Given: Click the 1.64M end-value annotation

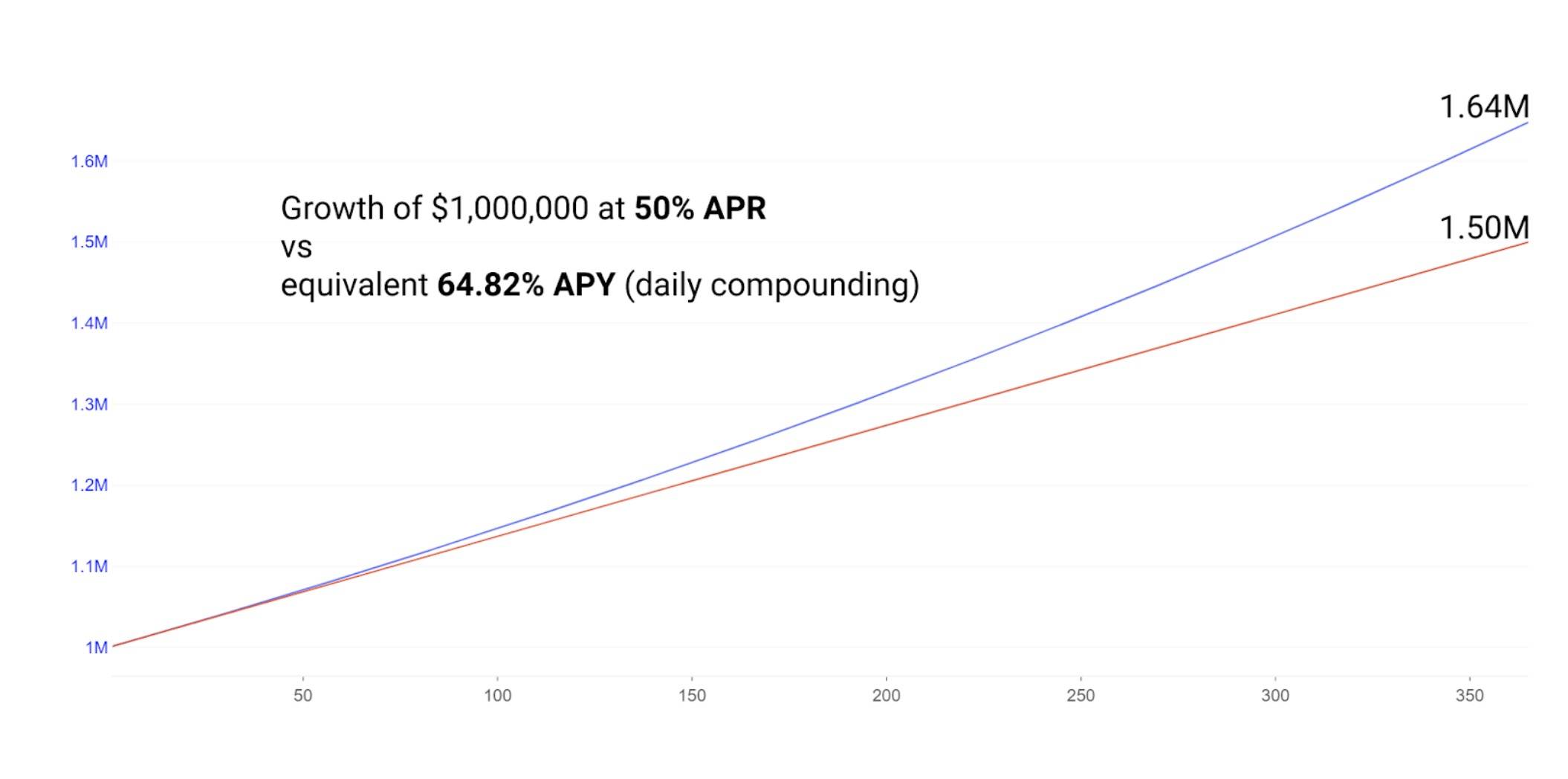Looking at the screenshot, I should click(x=1484, y=107).
